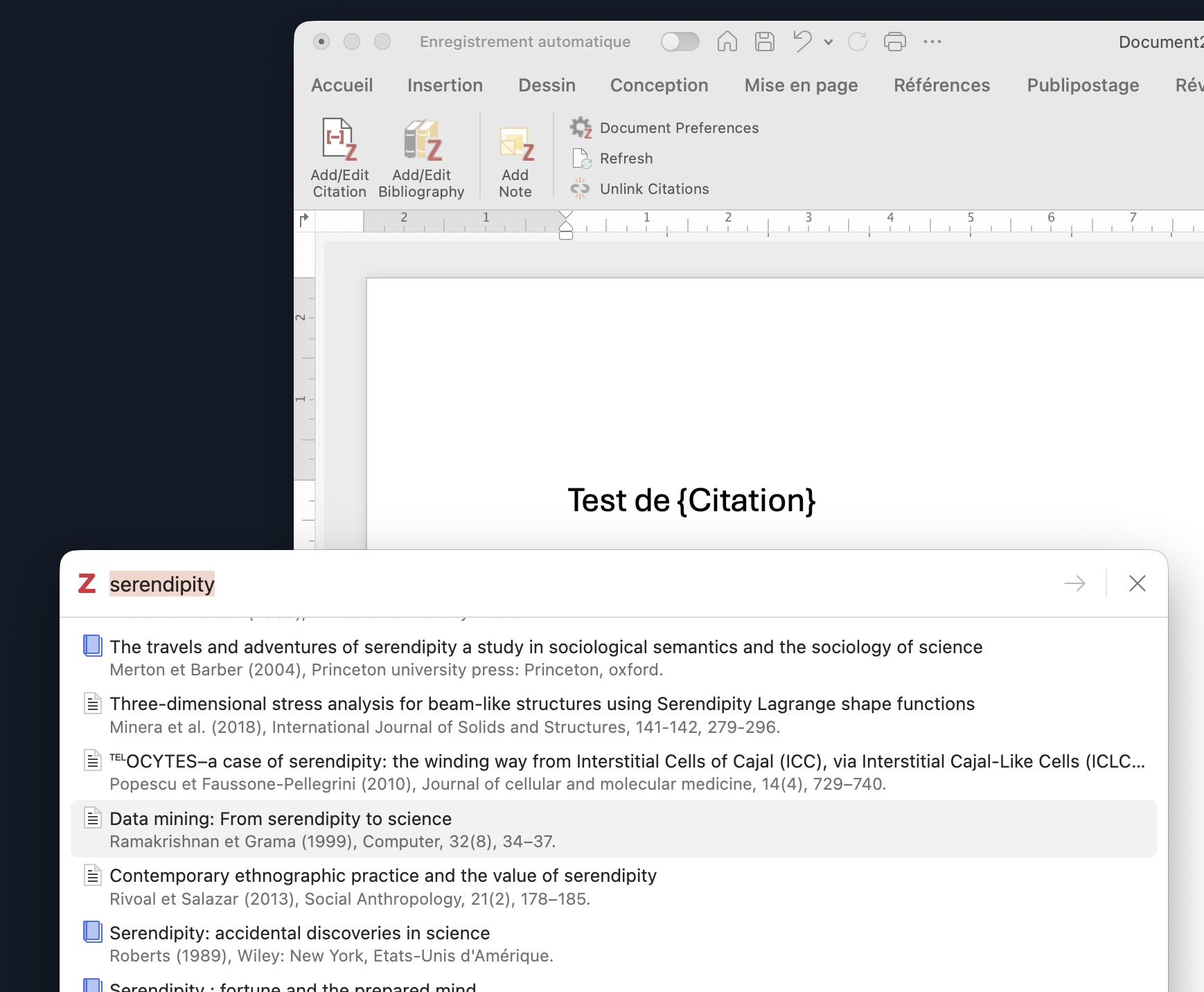This screenshot has height=992, width=1204.
Task: Open the ellipsis overflow menu in the title bar
Action: pyautogui.click(x=932, y=42)
